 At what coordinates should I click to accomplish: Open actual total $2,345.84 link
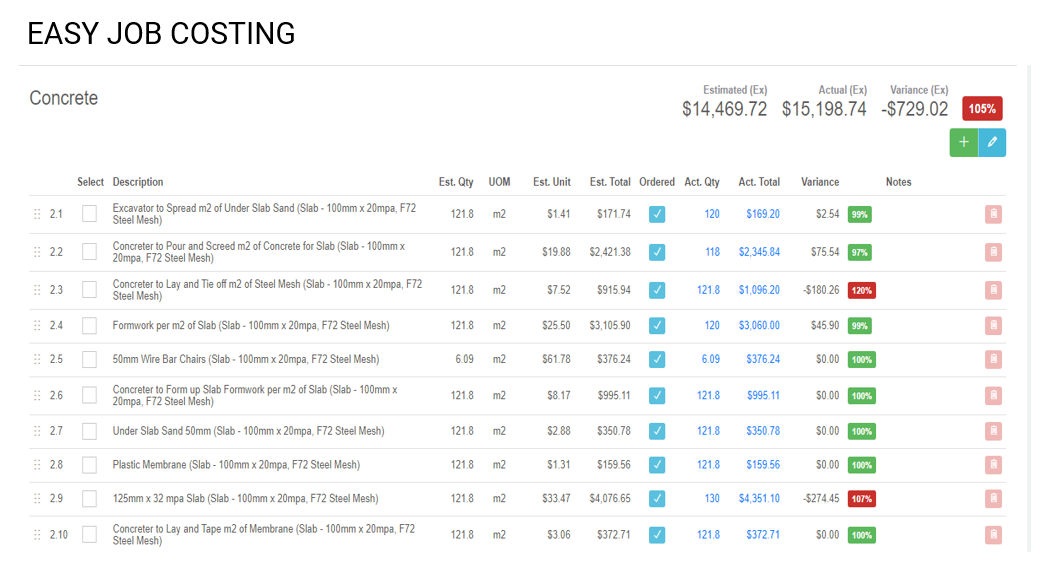759,252
